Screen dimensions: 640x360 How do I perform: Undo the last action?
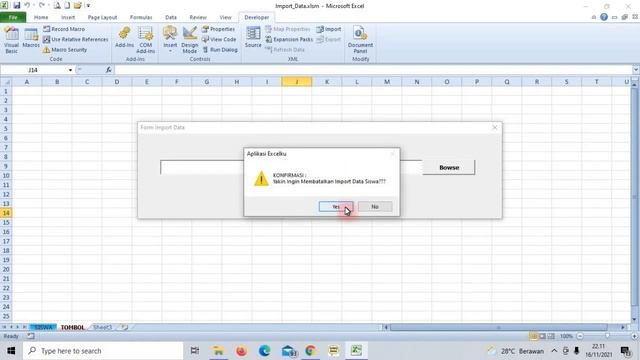tap(27, 6)
